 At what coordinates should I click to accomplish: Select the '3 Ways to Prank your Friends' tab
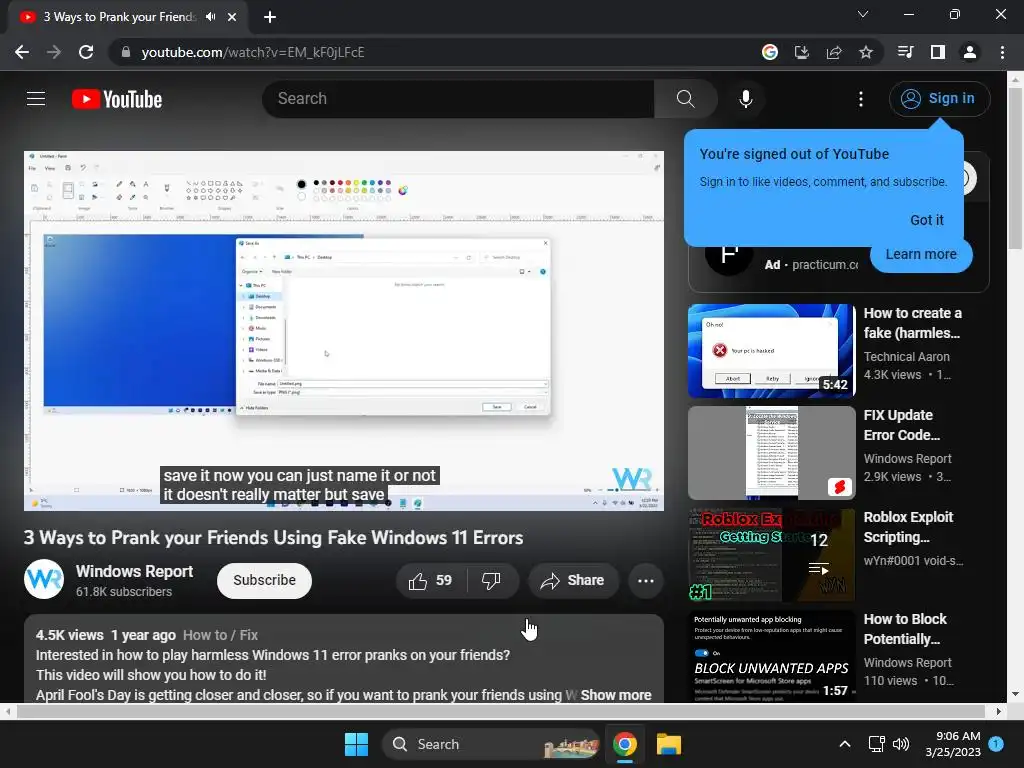pos(120,17)
